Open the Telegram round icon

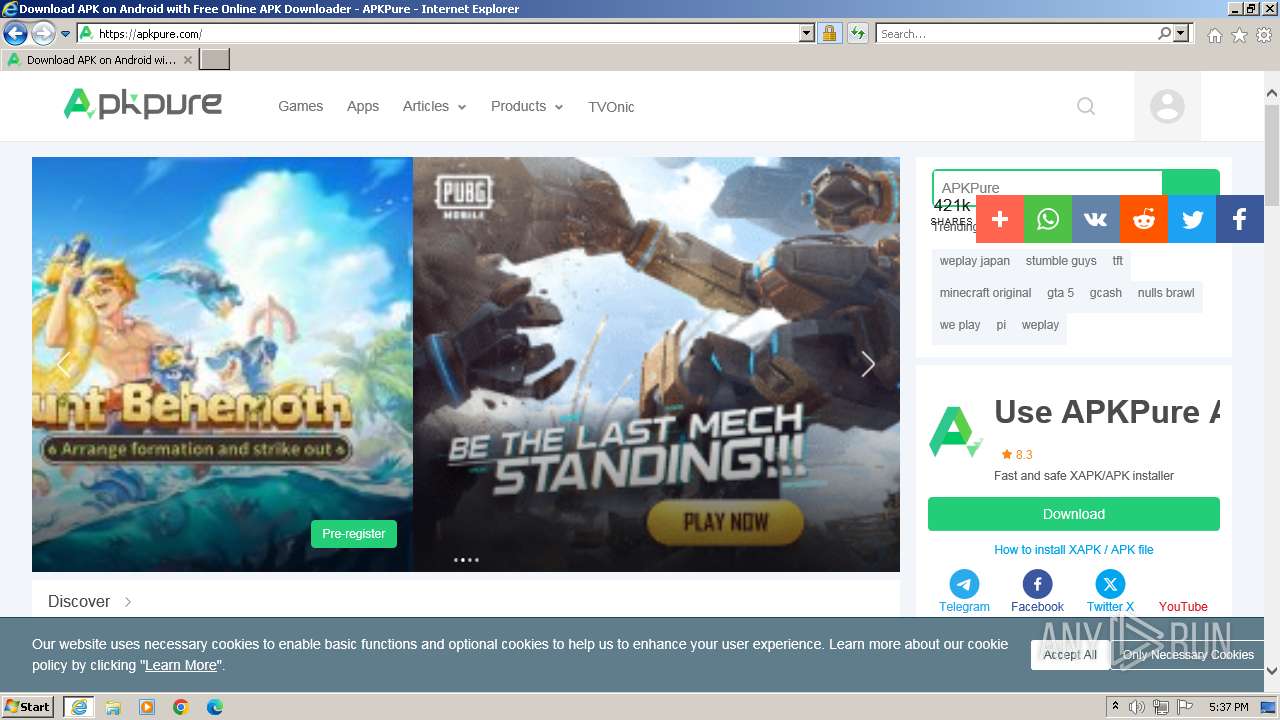[964, 584]
